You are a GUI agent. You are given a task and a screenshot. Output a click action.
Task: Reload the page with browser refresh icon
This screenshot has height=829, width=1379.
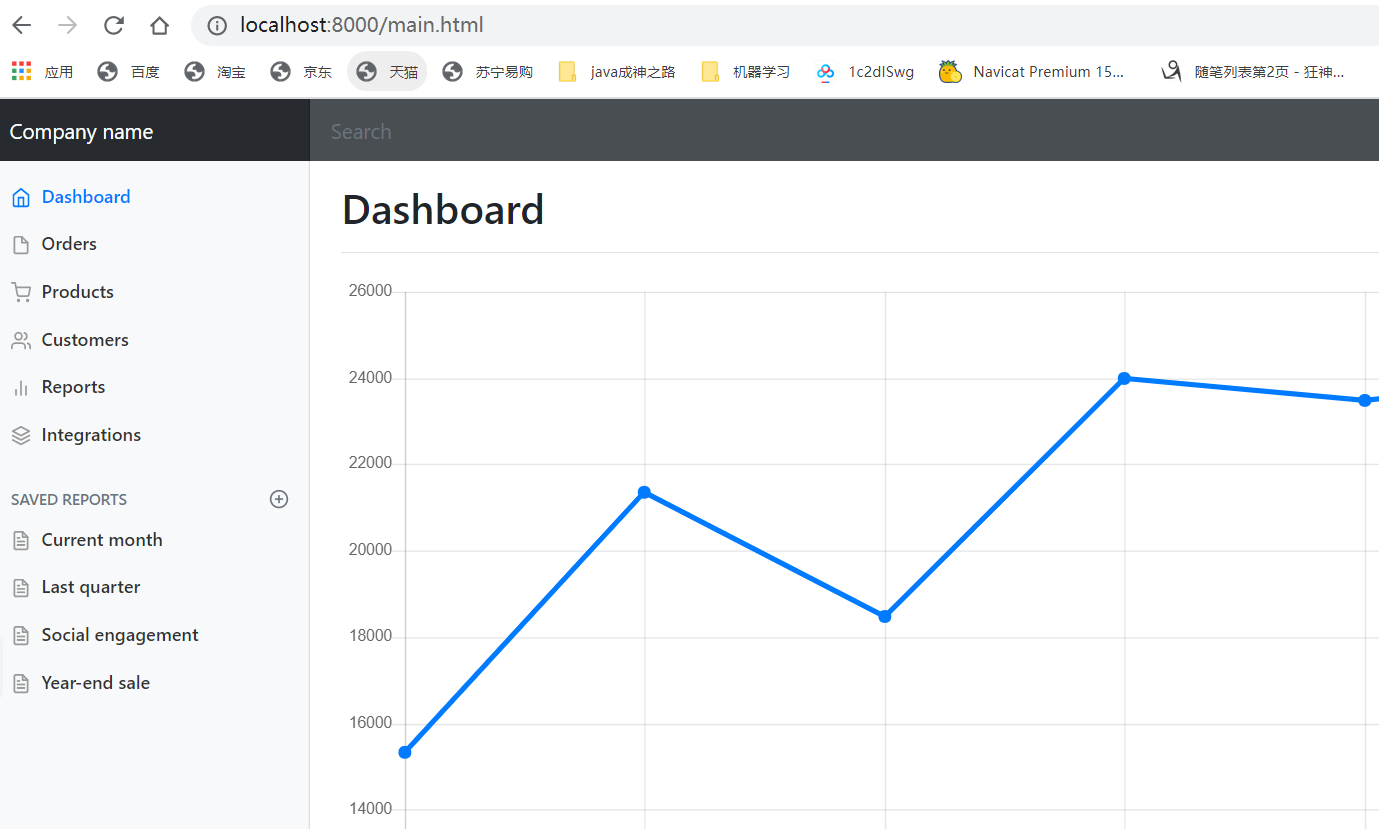tap(114, 26)
